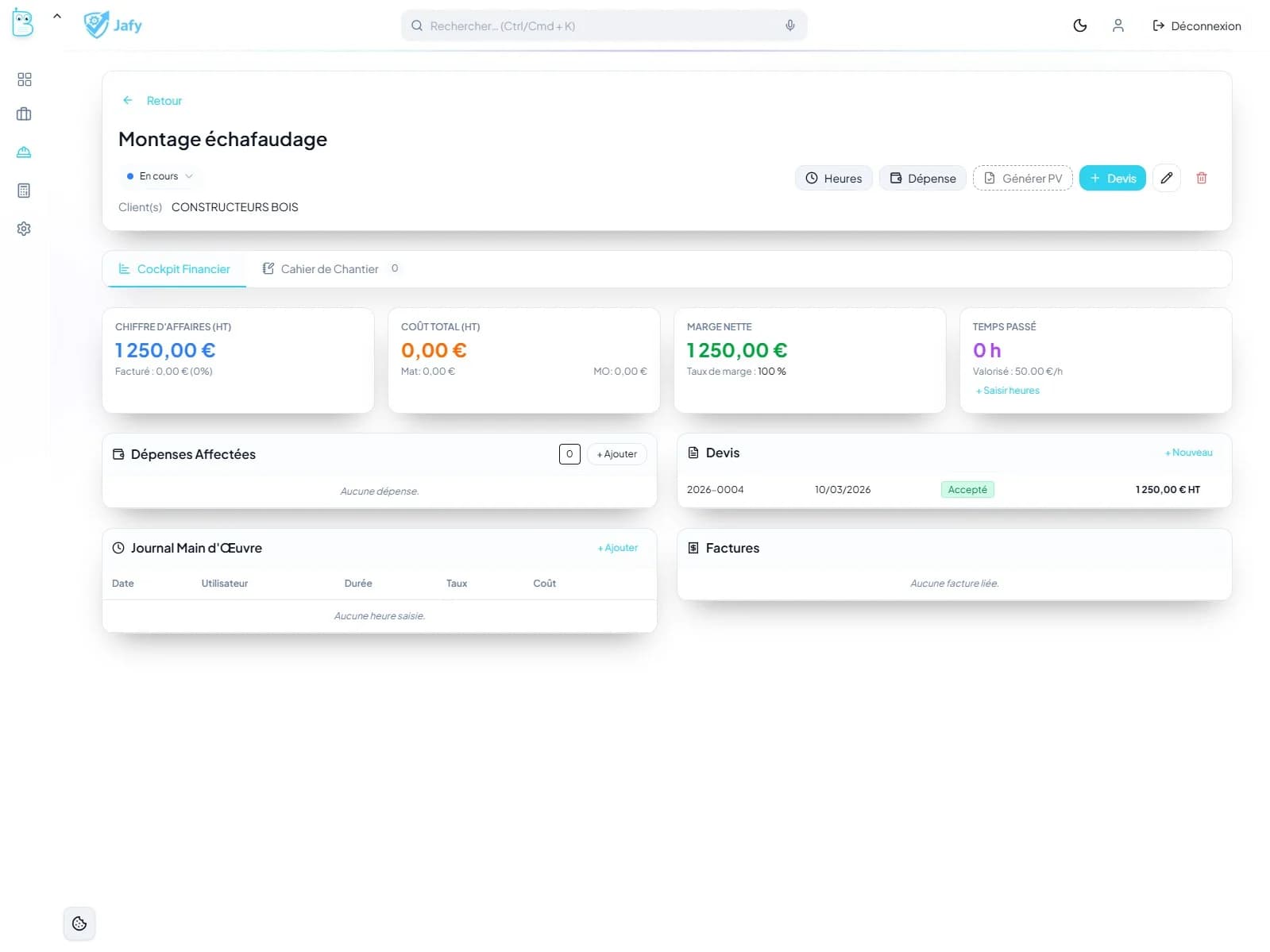The width and height of the screenshot is (1270, 952).
Task: Collapse sidebar with the chevron arrow
Action: [x=57, y=17]
